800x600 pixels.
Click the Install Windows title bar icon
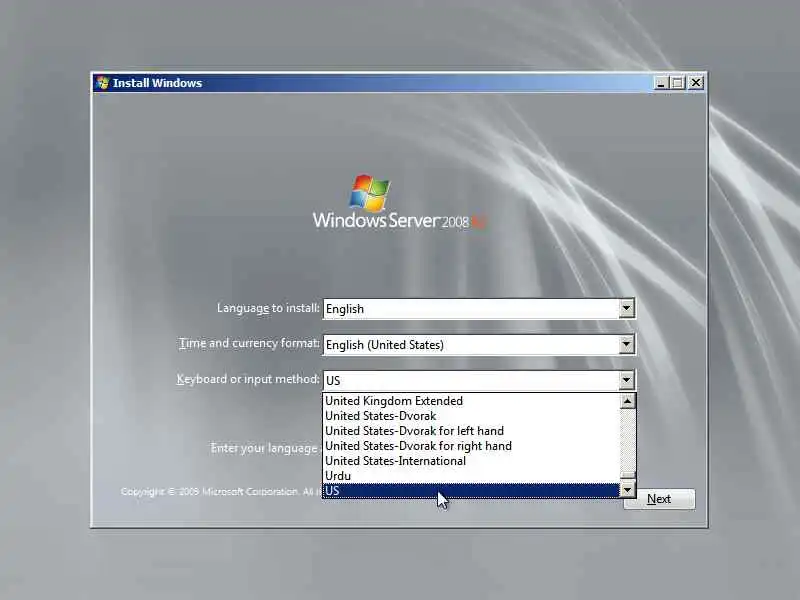[x=103, y=83]
